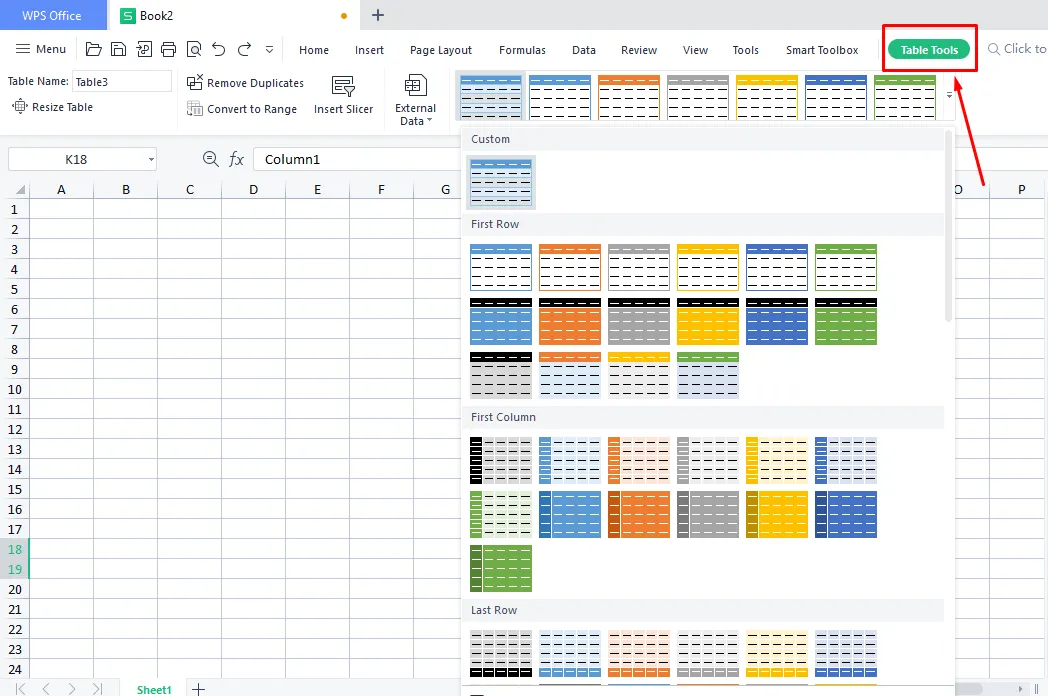1048x696 pixels.
Task: Select the orange First Row table style
Action: [570, 267]
